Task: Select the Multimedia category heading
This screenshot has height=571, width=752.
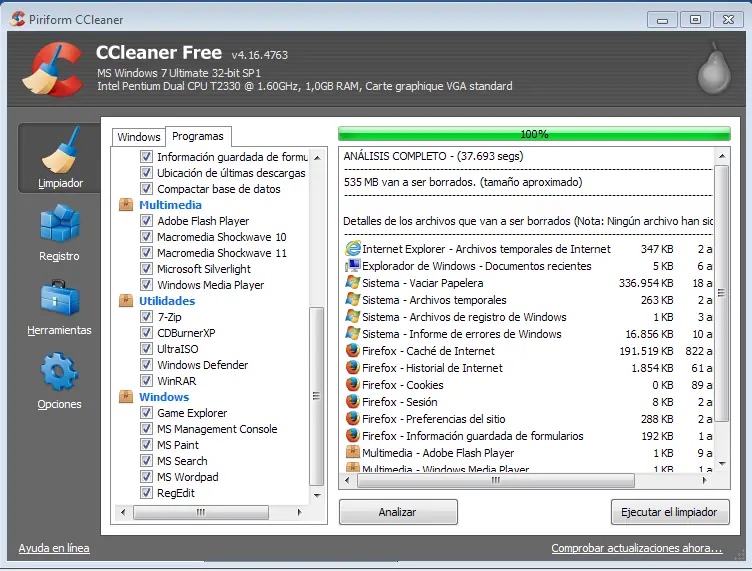Action: click(x=170, y=205)
